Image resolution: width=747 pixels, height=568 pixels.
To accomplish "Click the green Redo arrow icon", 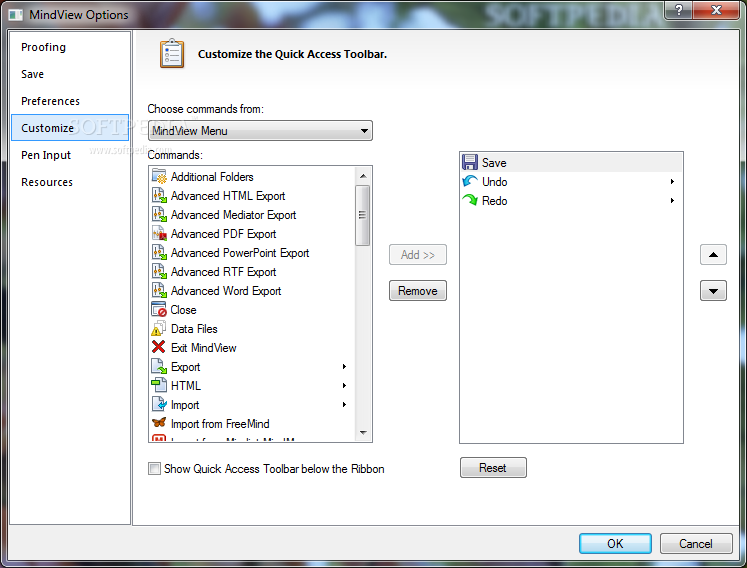I will [x=470, y=200].
